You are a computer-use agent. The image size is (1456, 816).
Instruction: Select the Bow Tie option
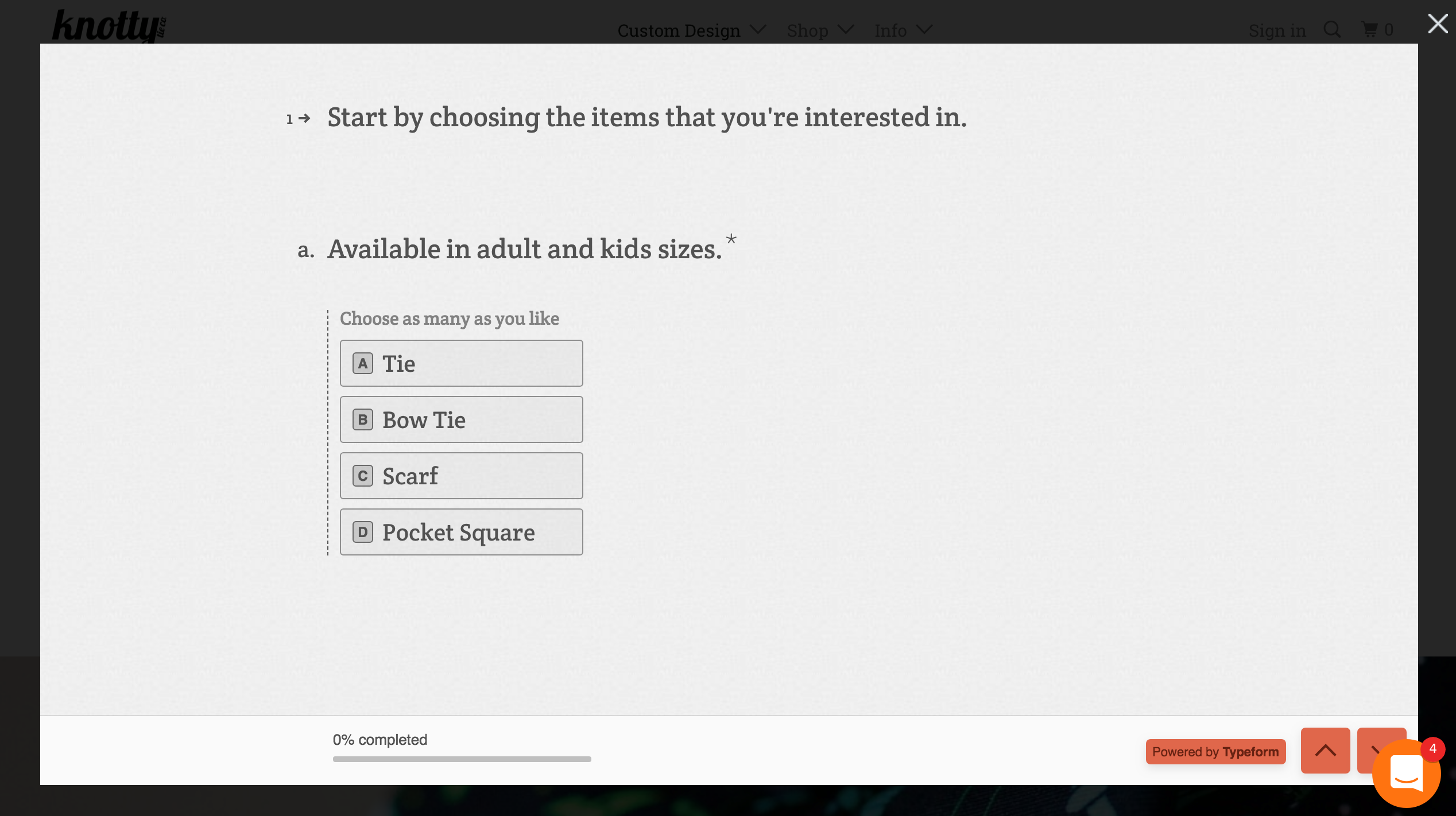461,419
